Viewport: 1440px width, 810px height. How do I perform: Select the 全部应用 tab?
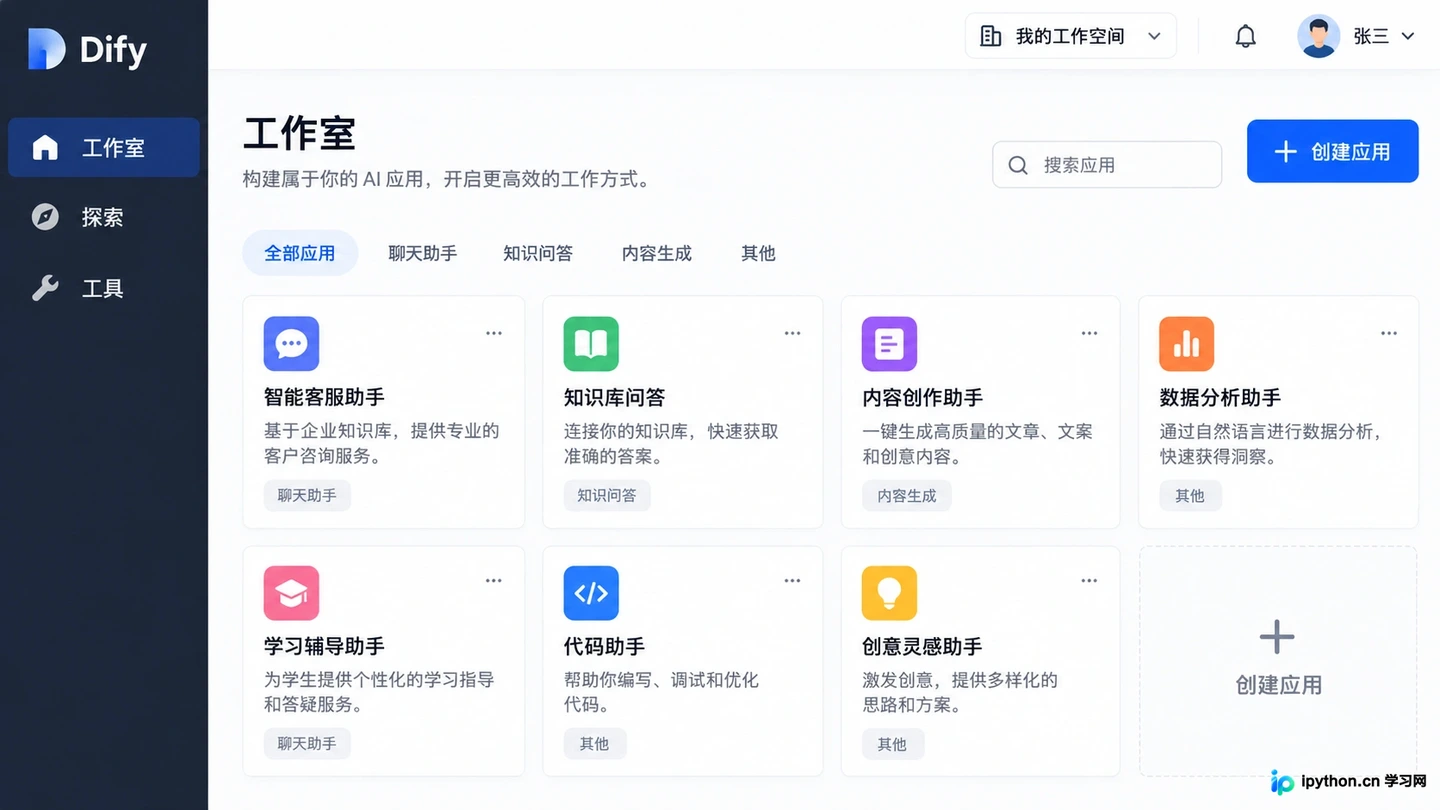tap(300, 253)
